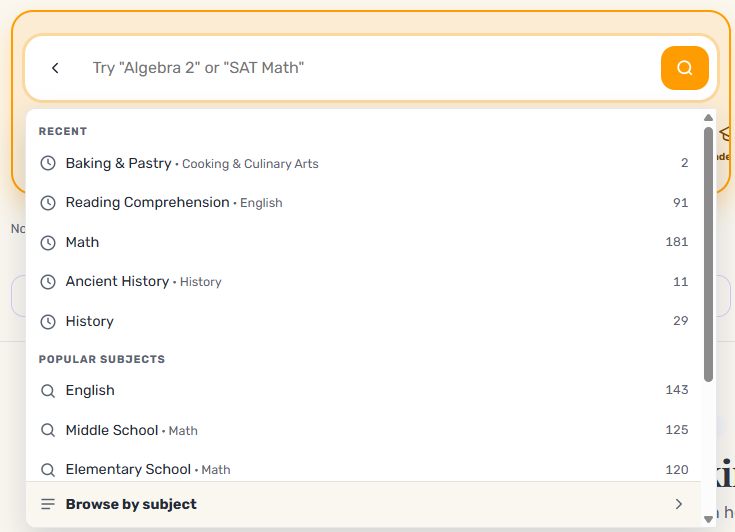Click scrollbar down arrow in suggestions list
735x532 pixels.
tap(708, 519)
